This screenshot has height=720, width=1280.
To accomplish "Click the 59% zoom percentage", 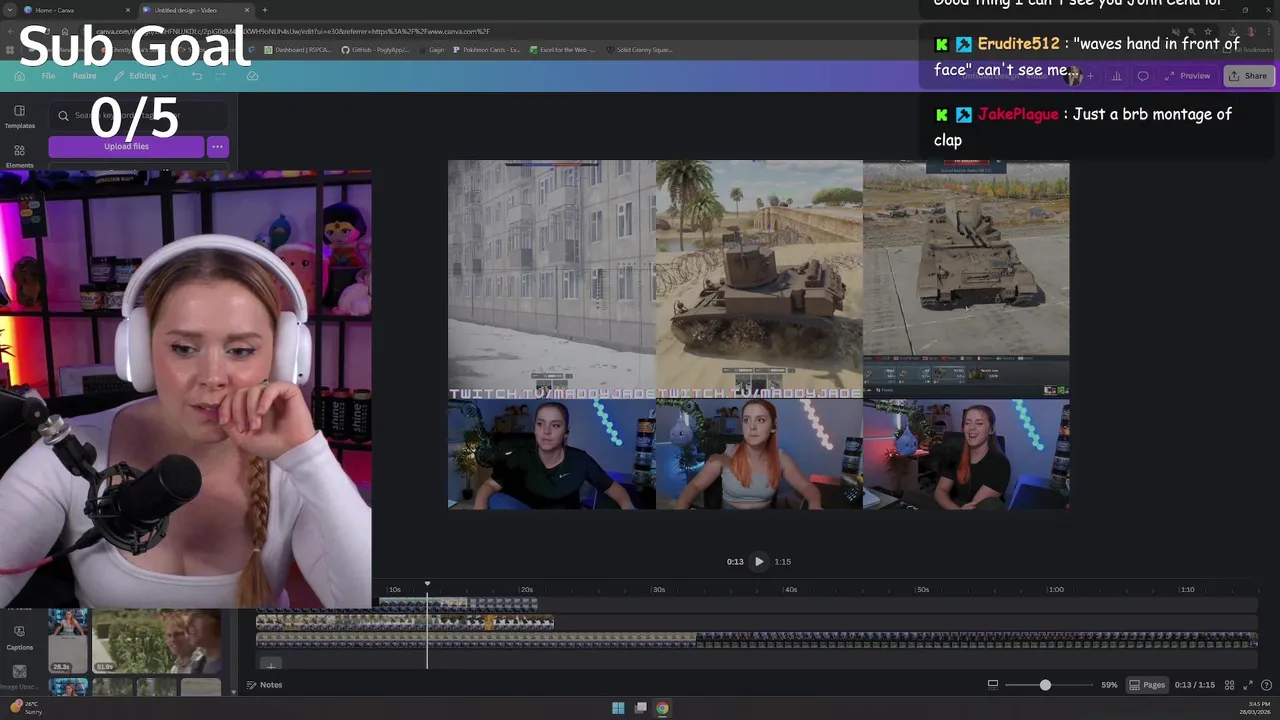I will (1109, 685).
